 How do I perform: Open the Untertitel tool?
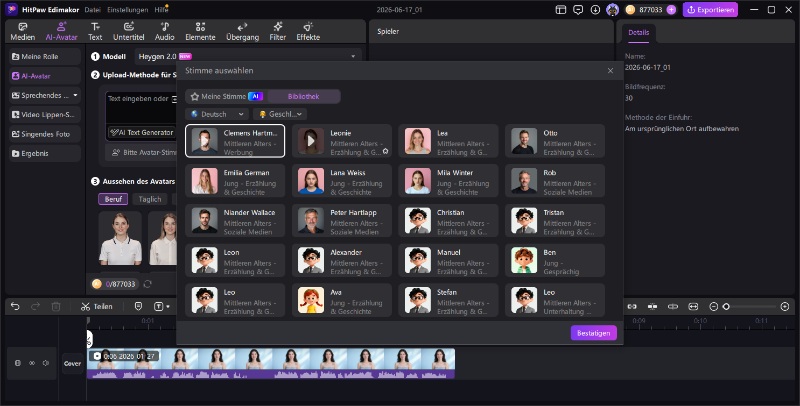tap(129, 32)
